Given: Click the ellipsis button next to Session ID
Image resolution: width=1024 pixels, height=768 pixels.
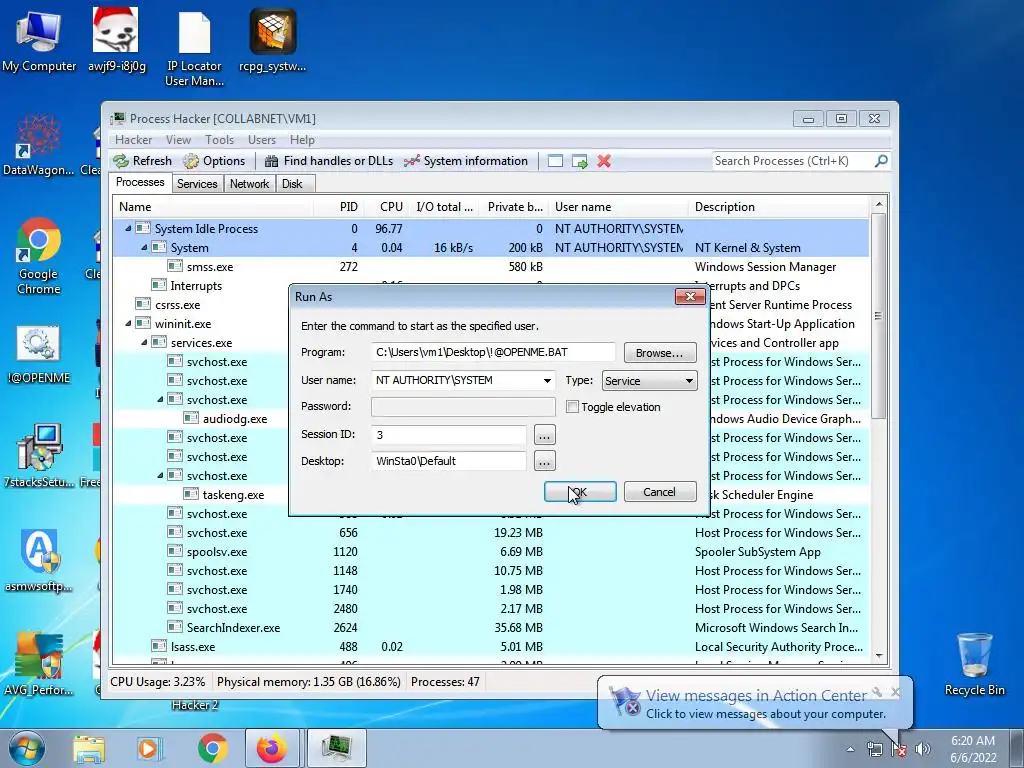Looking at the screenshot, I should [x=545, y=435].
